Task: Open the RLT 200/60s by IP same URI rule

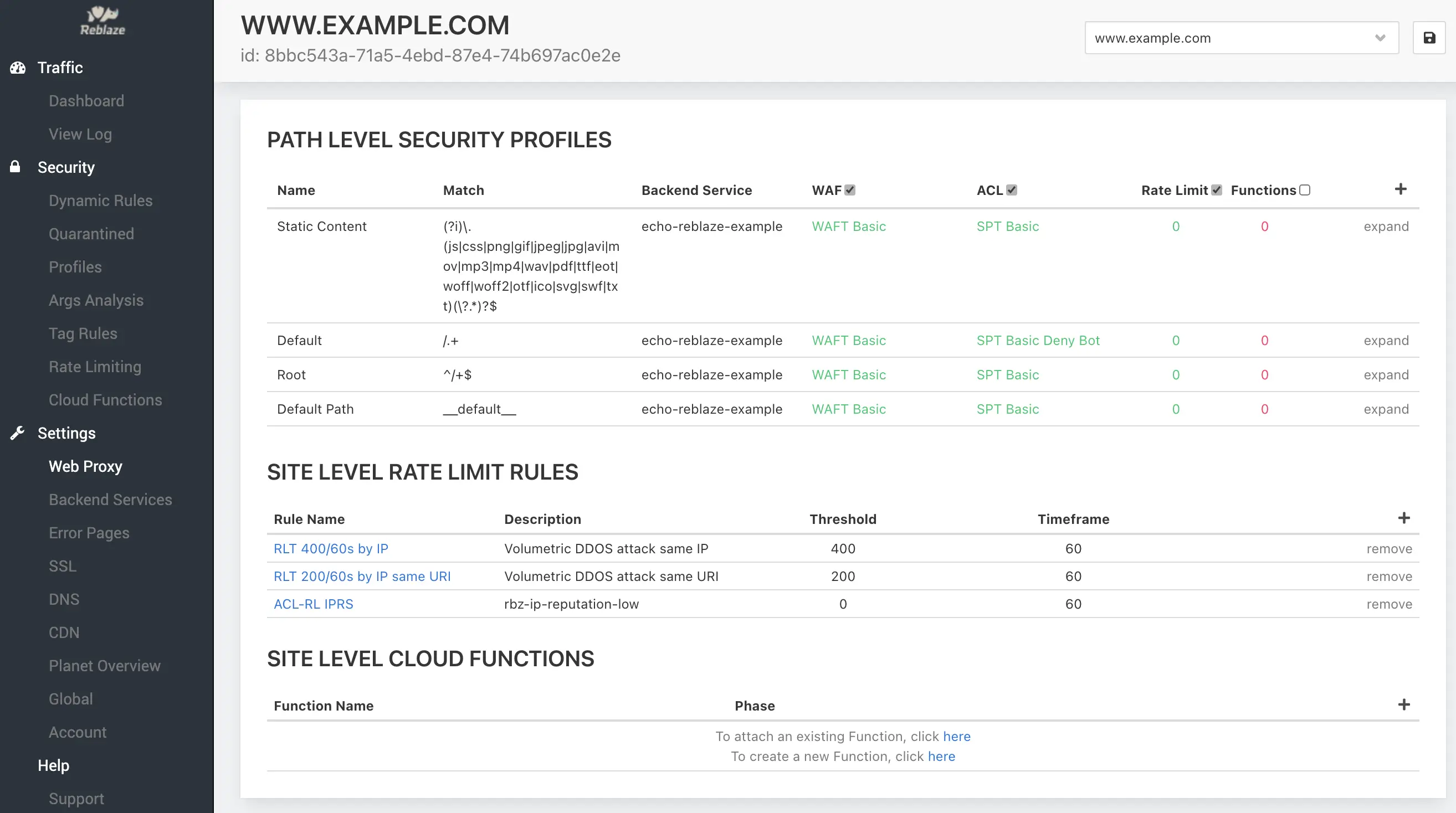Action: click(362, 577)
